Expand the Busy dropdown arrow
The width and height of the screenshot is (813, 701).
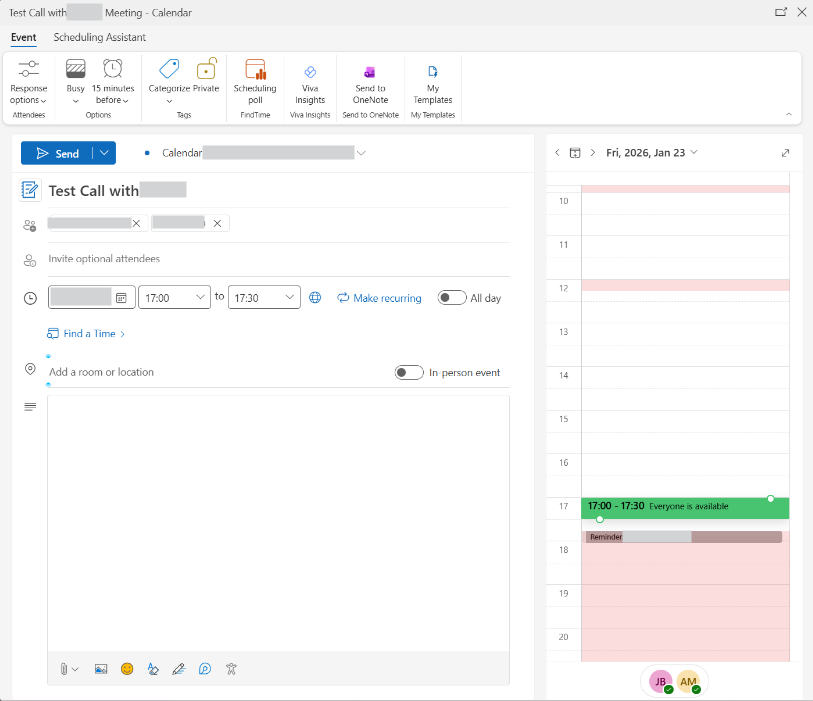(x=76, y=101)
